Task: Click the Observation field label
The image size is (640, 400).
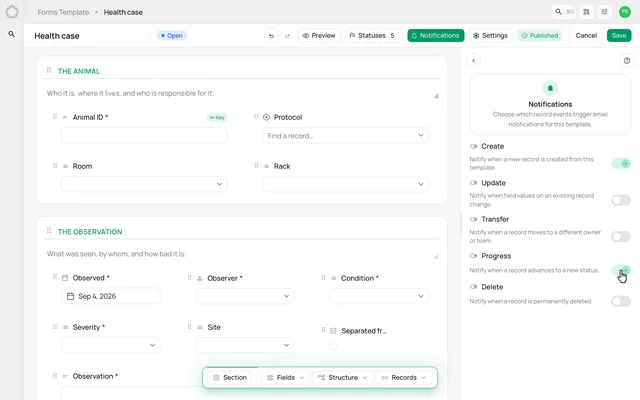Action: click(93, 376)
